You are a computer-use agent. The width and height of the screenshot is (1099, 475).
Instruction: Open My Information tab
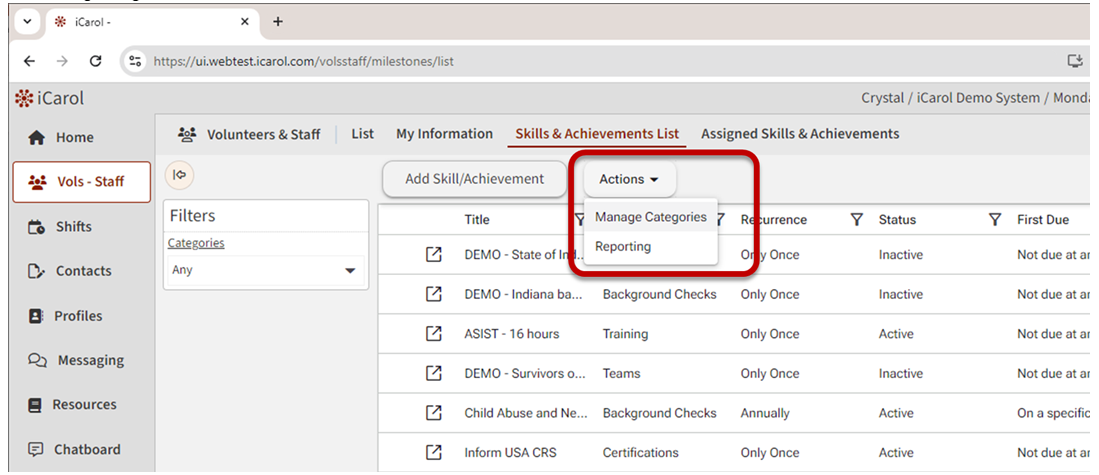[444, 134]
